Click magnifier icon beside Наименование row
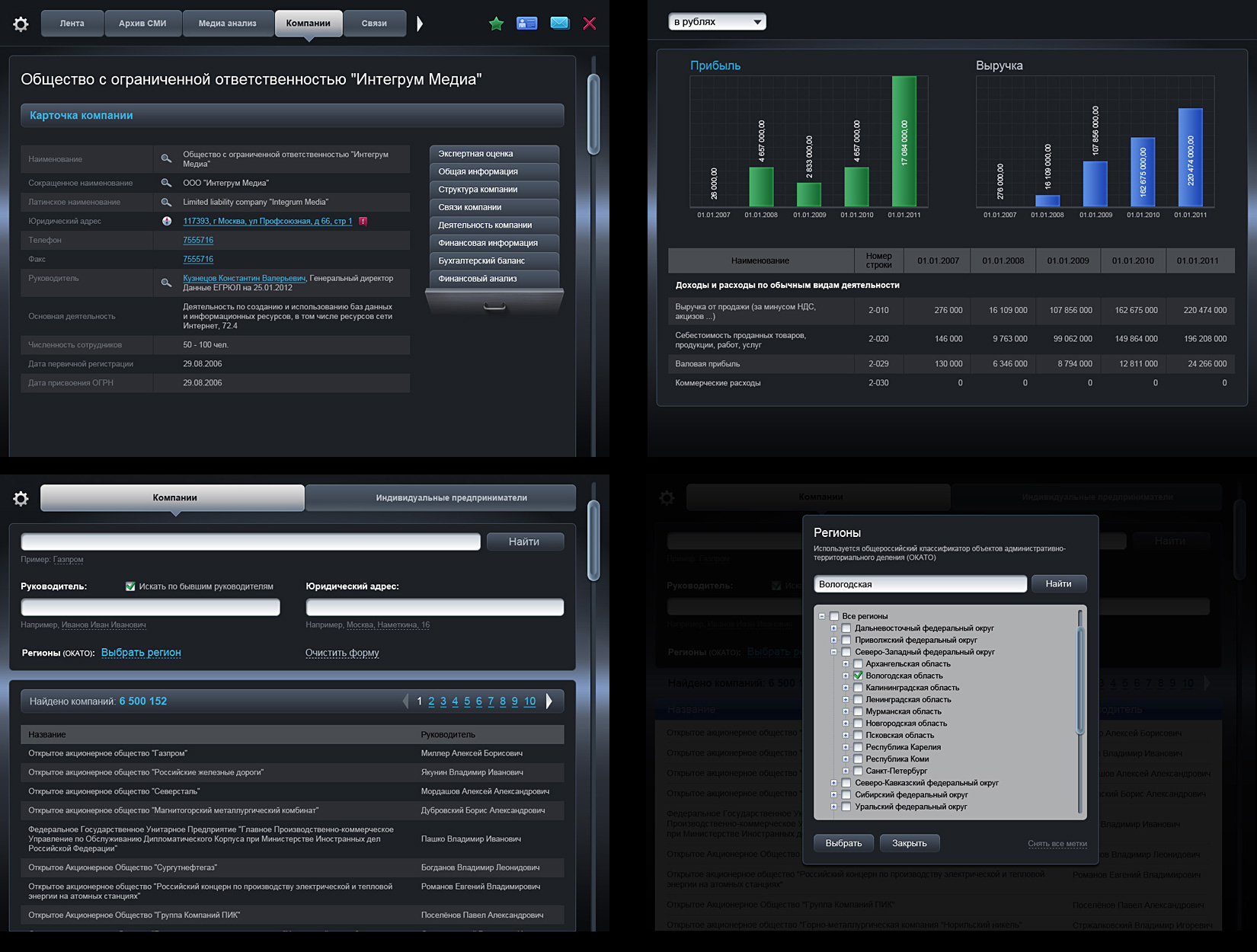 tap(166, 159)
